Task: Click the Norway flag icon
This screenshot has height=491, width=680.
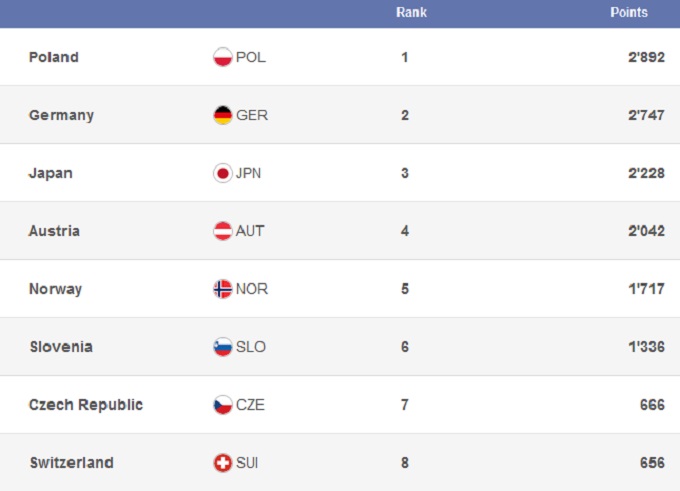Action: click(223, 289)
